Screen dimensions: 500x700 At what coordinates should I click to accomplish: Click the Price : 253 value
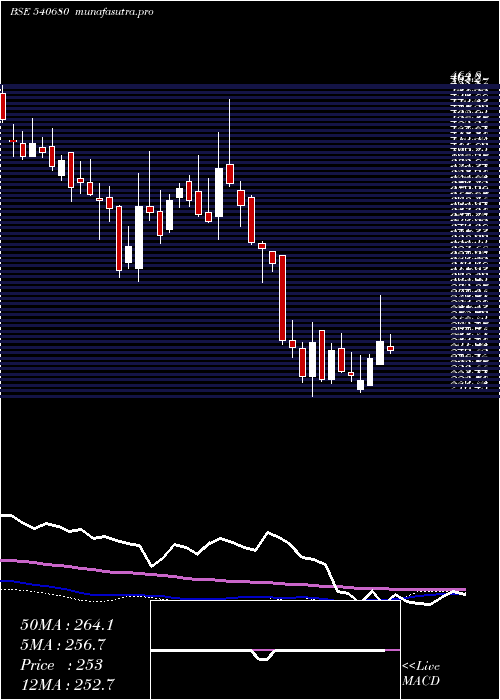tap(62, 665)
